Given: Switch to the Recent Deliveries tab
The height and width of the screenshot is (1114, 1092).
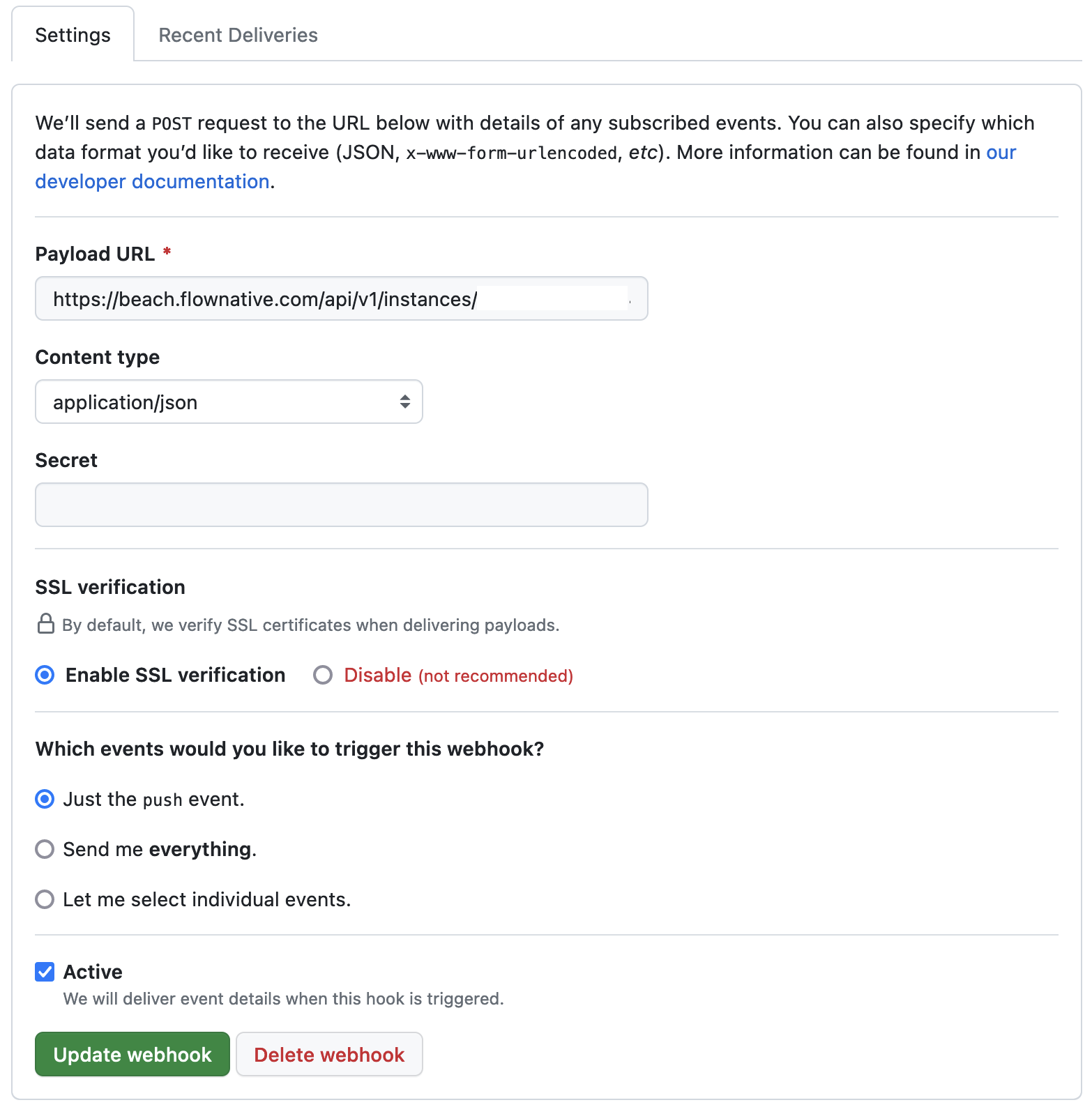Looking at the screenshot, I should [238, 35].
